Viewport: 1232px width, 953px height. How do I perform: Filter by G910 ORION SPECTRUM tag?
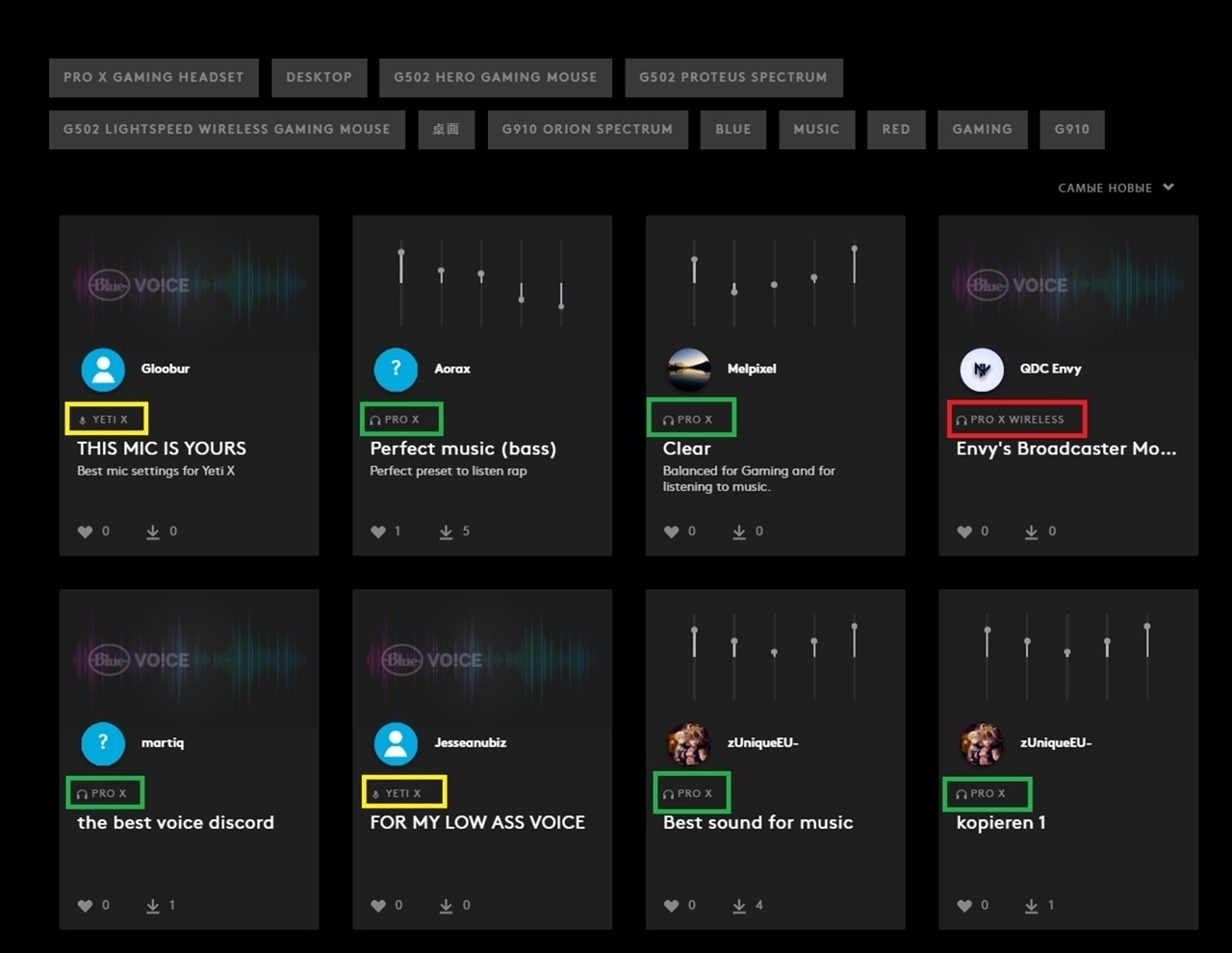coord(587,129)
